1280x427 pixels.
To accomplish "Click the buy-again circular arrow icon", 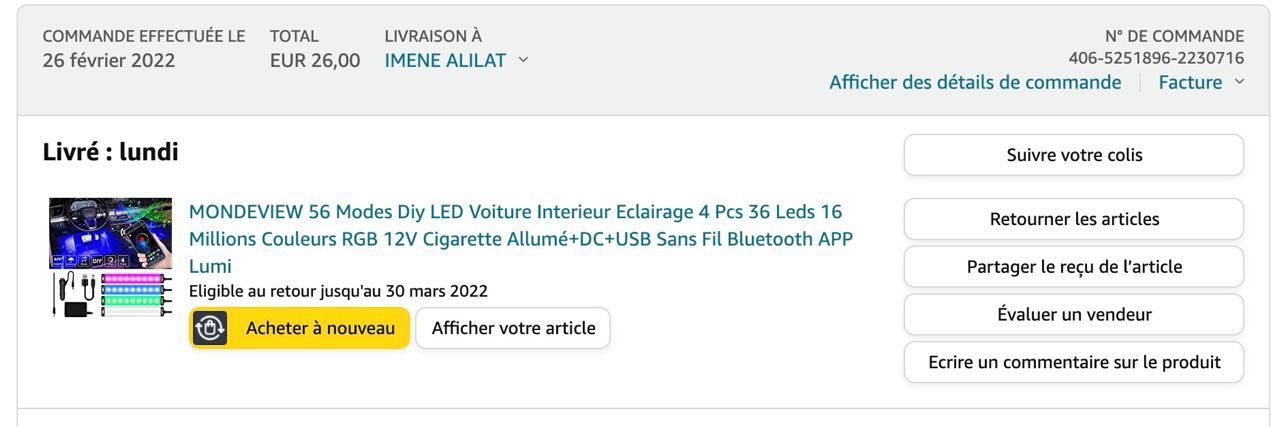I will (x=210, y=328).
